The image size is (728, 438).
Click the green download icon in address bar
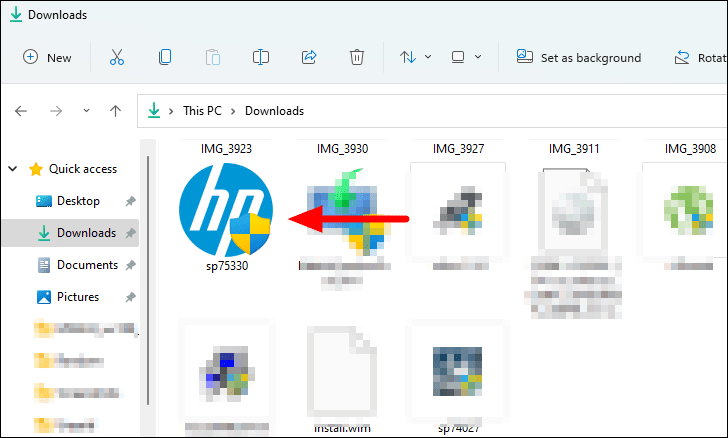[x=154, y=111]
